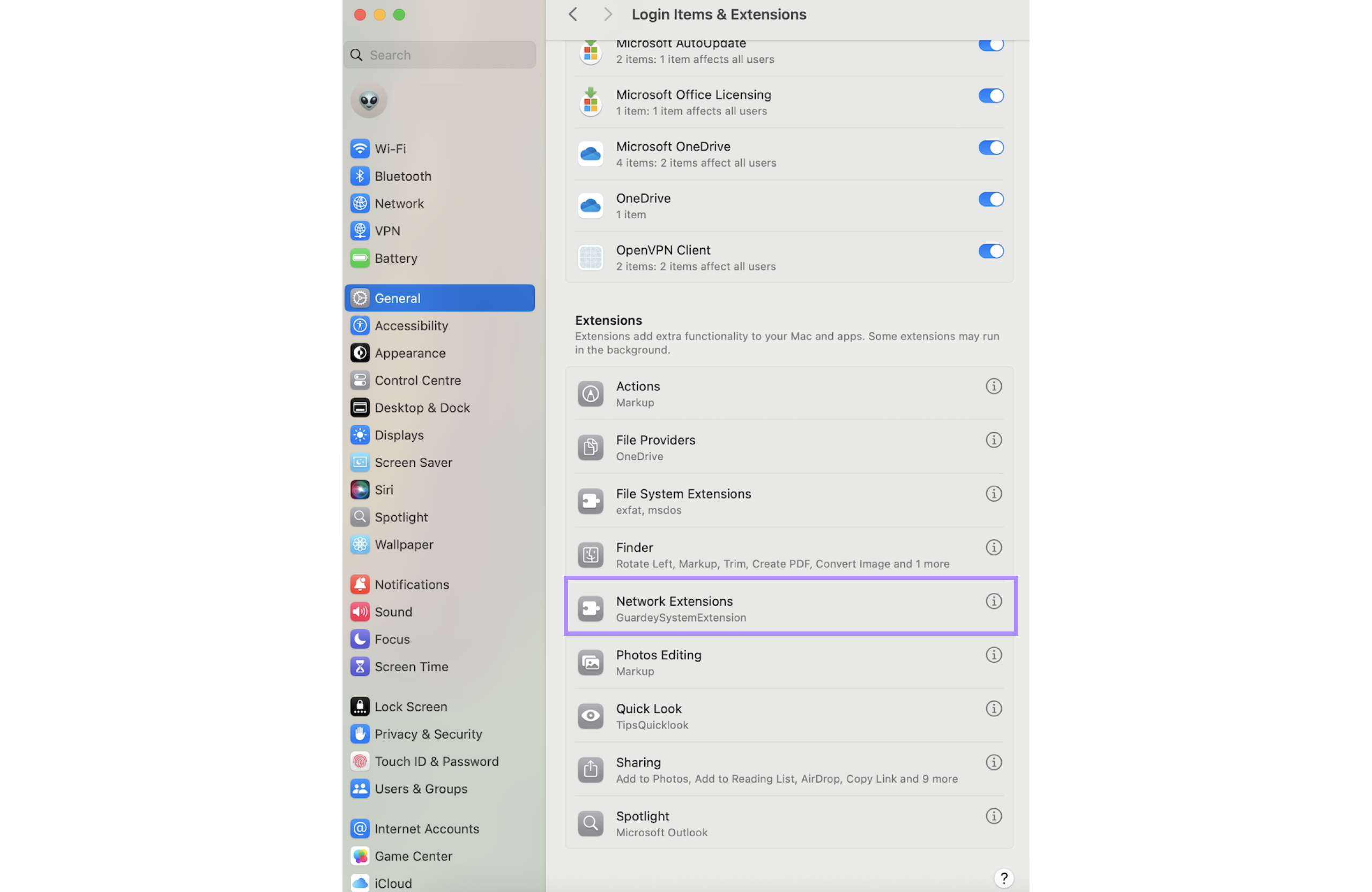Open VPN settings

[439, 231]
